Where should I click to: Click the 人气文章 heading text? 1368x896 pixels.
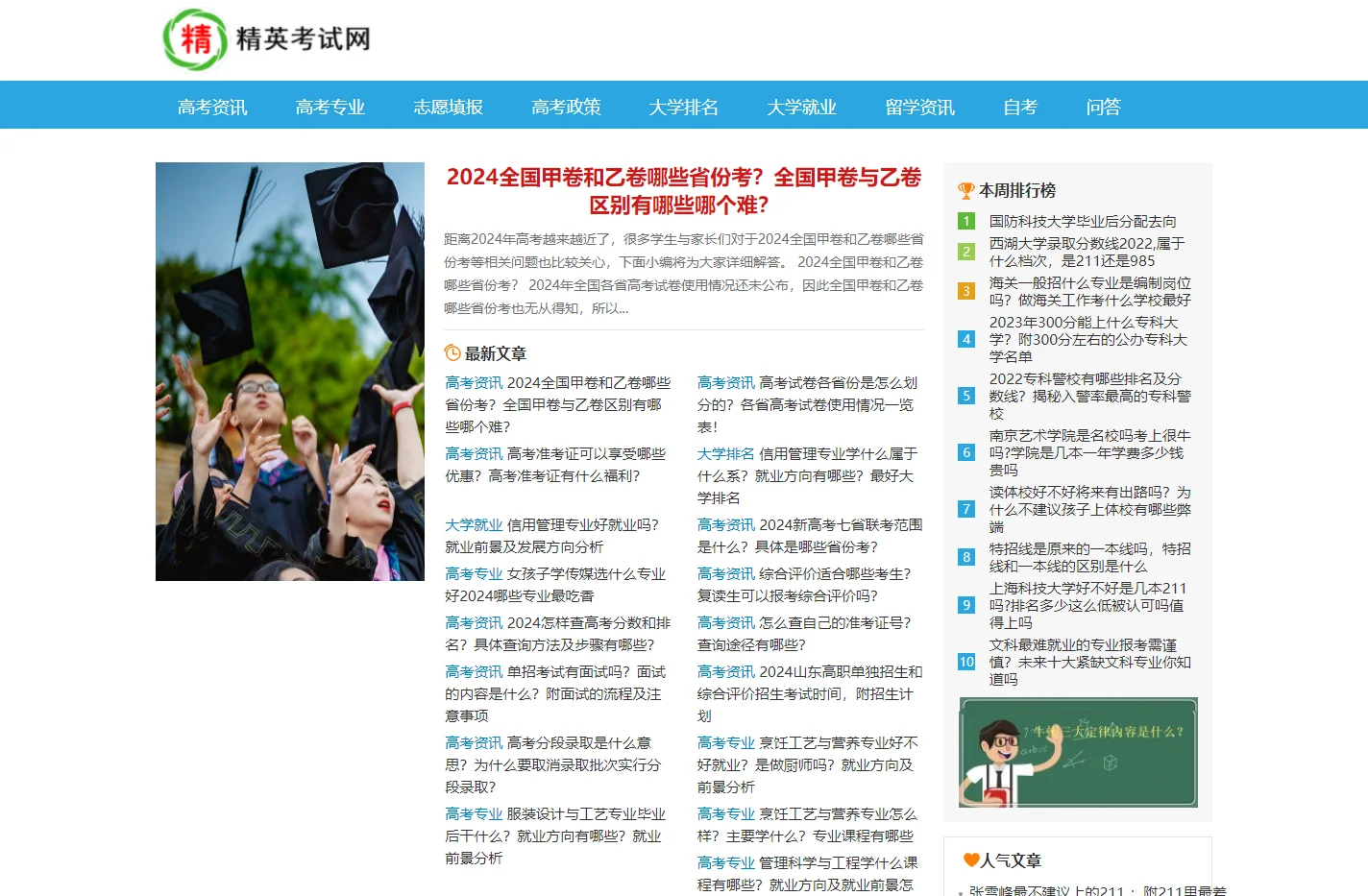coord(1011,860)
